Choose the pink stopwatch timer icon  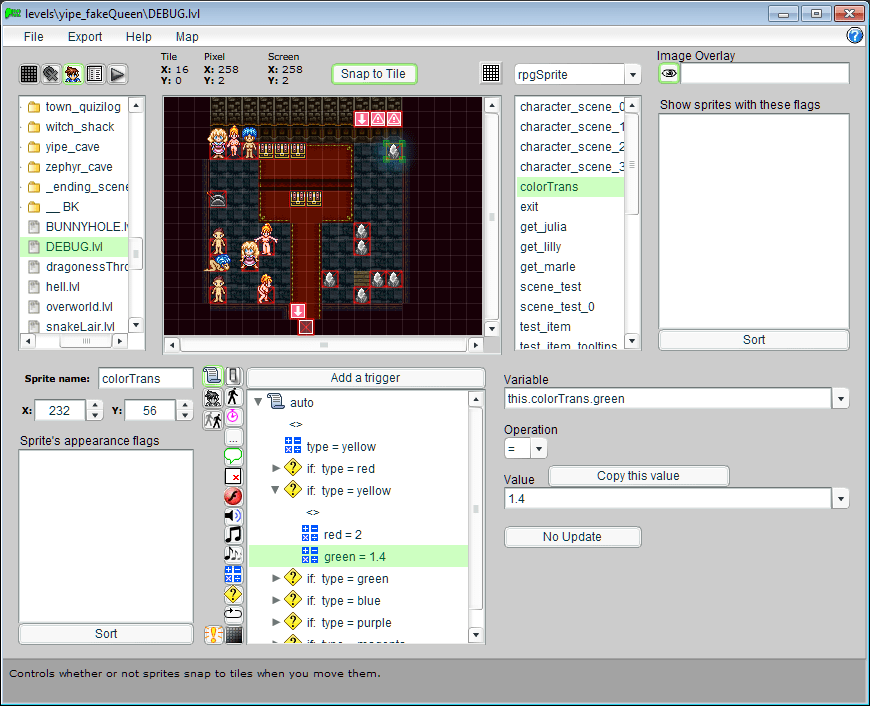pos(233,416)
